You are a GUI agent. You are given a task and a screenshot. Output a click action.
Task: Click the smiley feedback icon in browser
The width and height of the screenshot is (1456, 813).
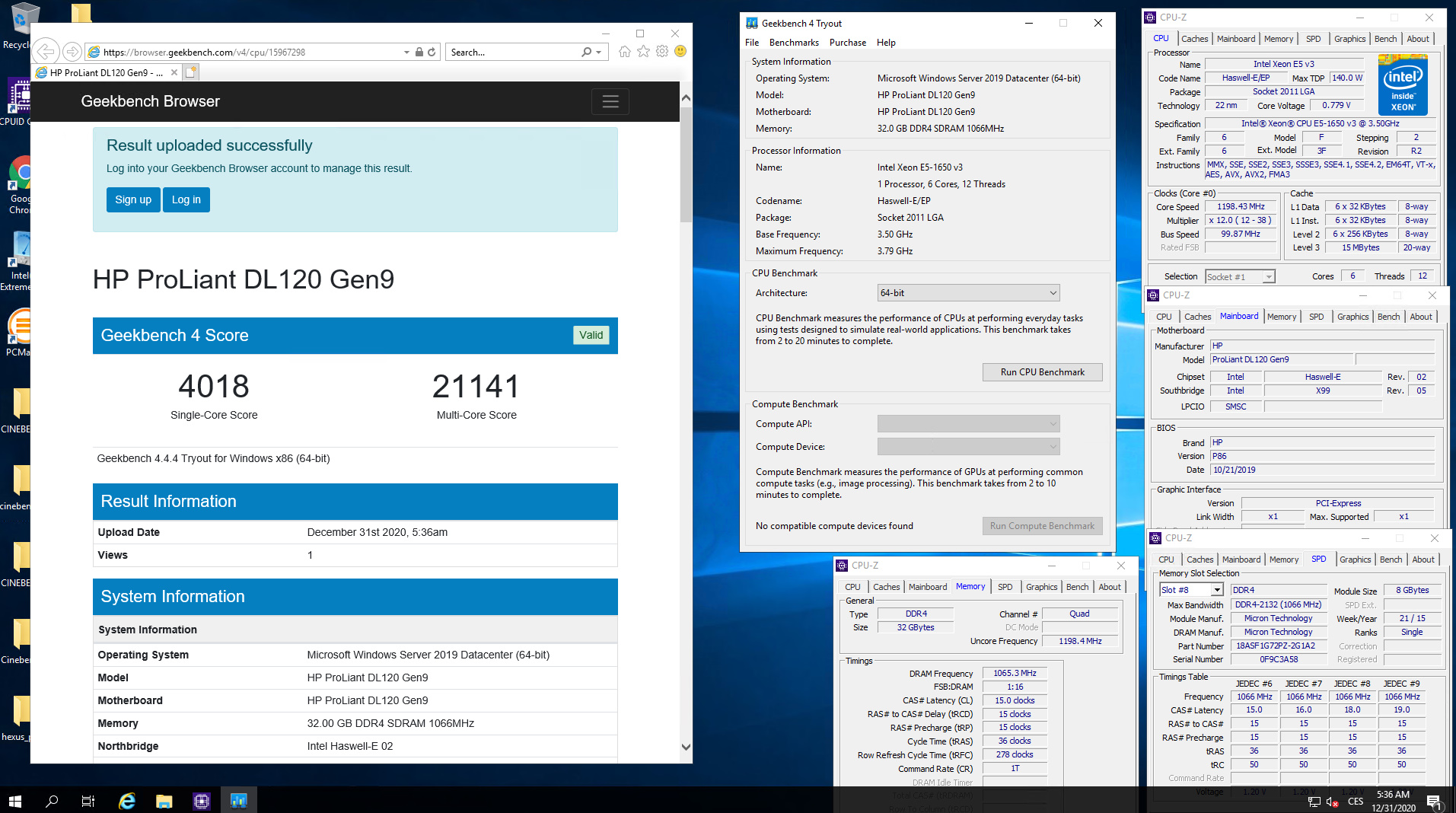coord(680,51)
